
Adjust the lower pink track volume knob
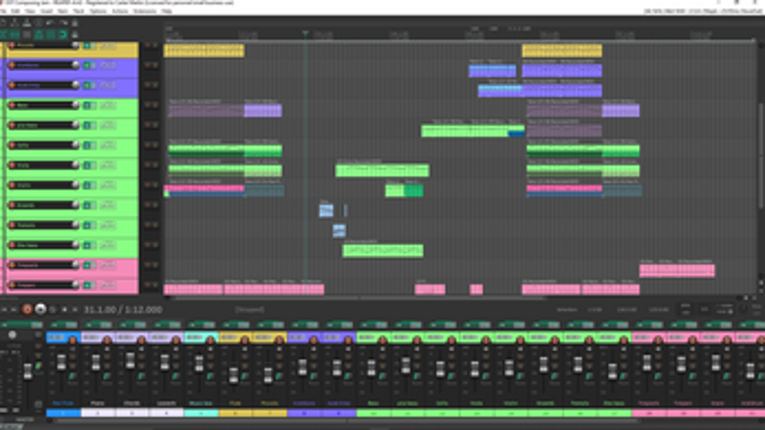75,286
